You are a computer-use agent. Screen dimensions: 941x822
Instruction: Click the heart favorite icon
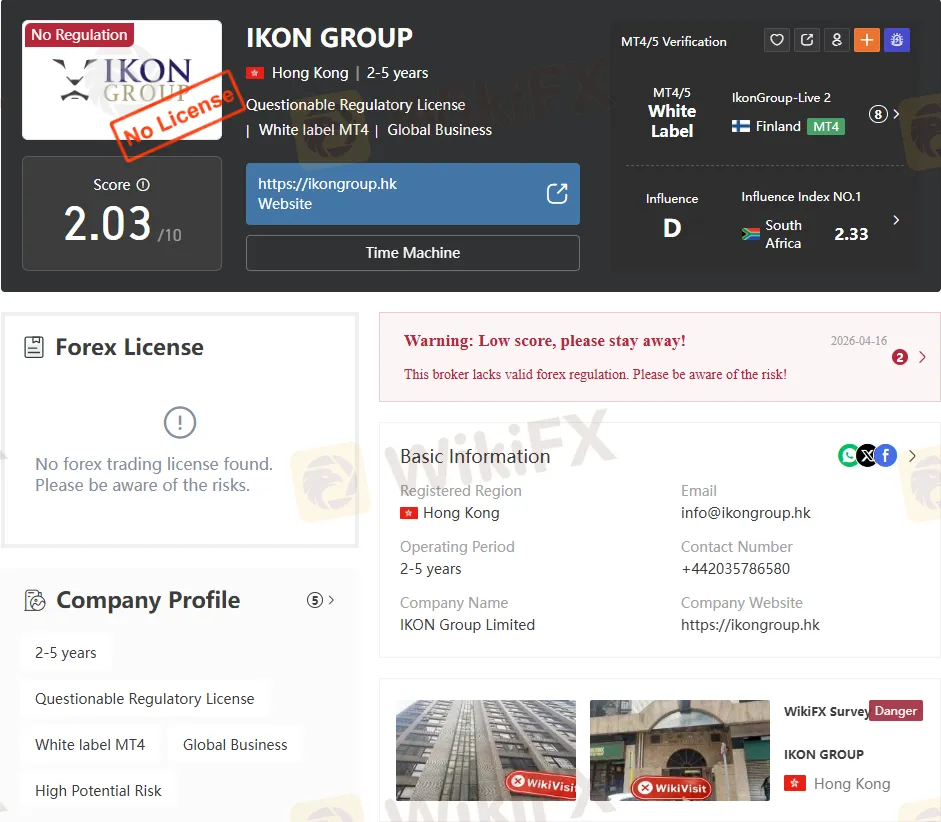pyautogui.click(x=777, y=40)
